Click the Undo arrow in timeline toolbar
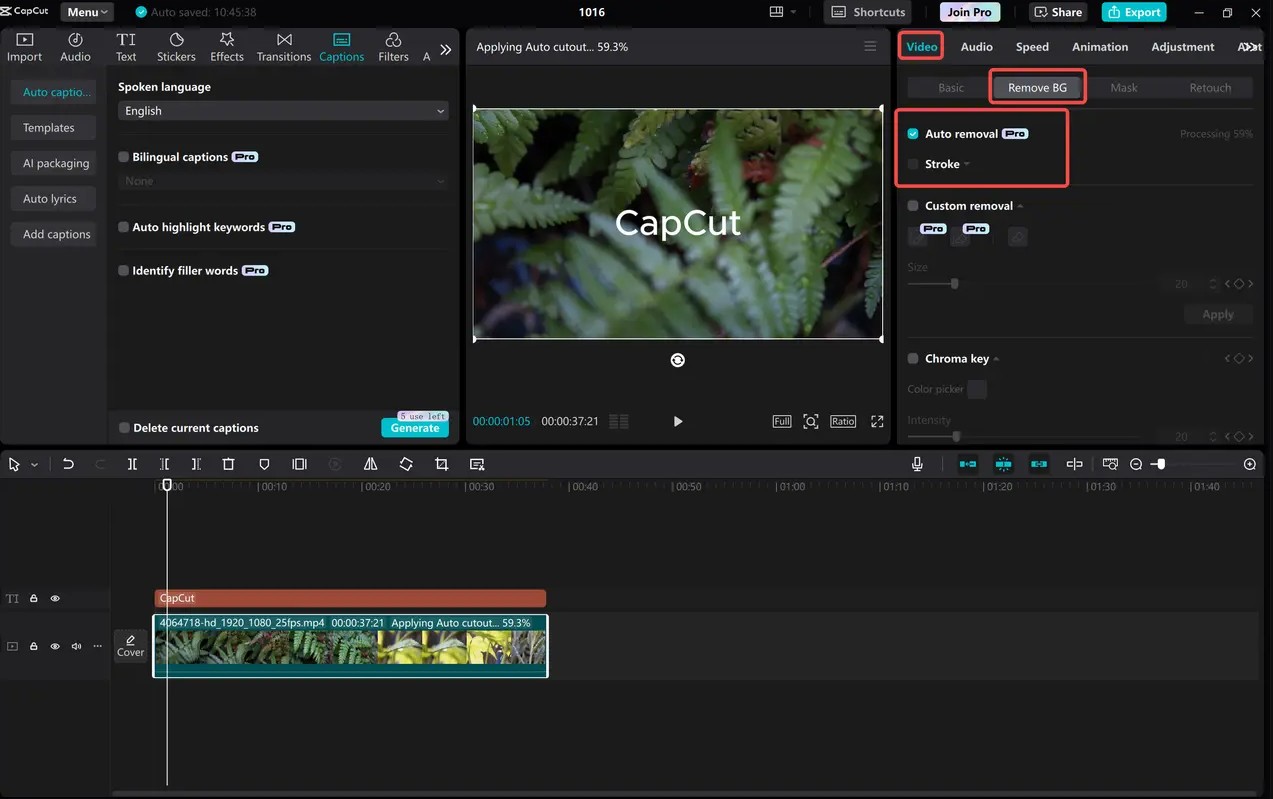Viewport: 1273px width, 799px height. click(x=68, y=464)
